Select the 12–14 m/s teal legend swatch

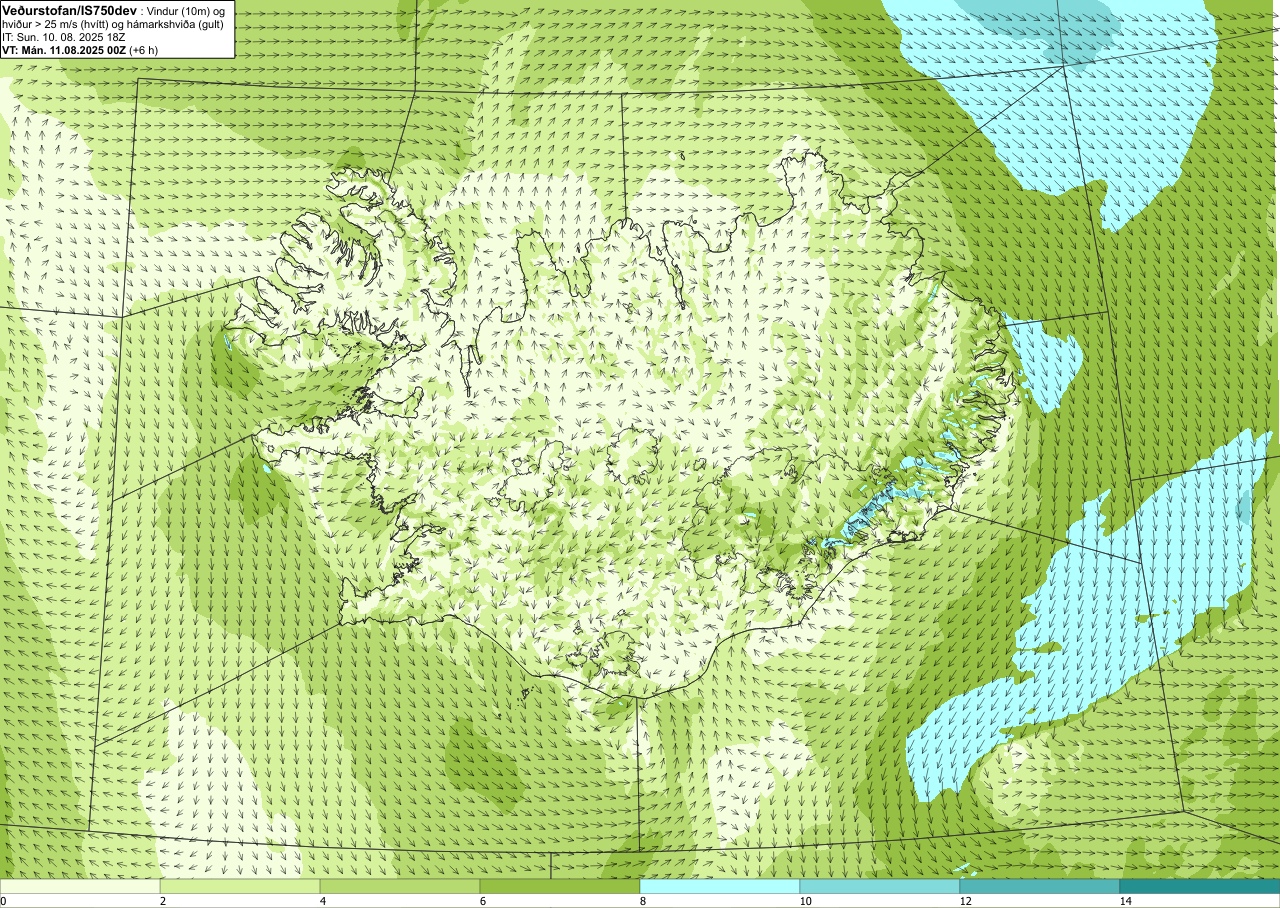pyautogui.click(x=1040, y=886)
